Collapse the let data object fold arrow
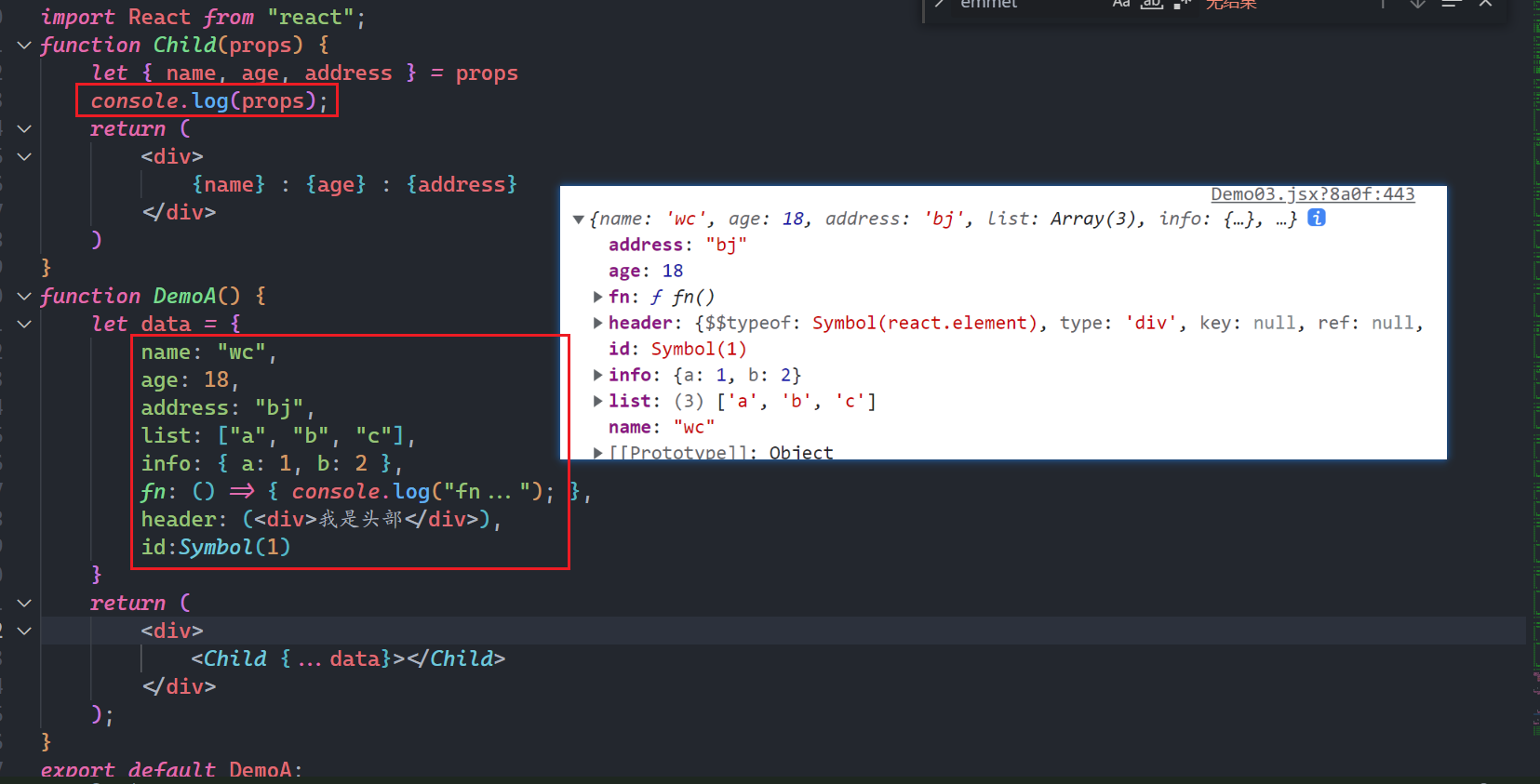The width and height of the screenshot is (1540, 784). coord(25,324)
